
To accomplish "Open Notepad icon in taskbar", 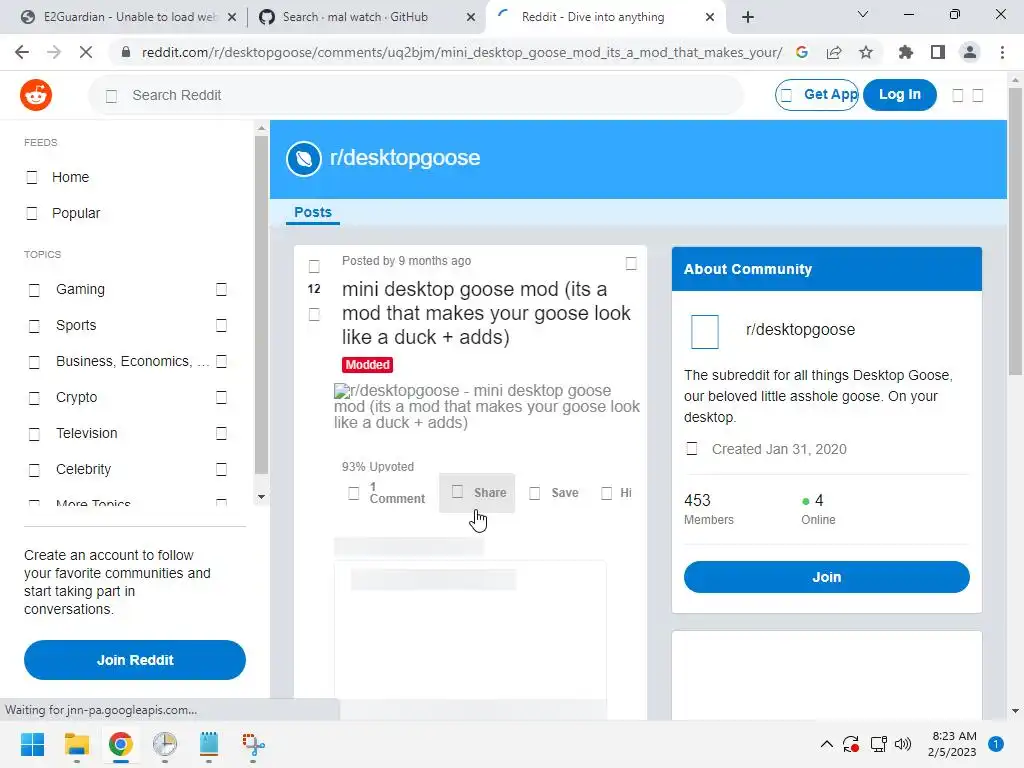I will click(x=209, y=744).
